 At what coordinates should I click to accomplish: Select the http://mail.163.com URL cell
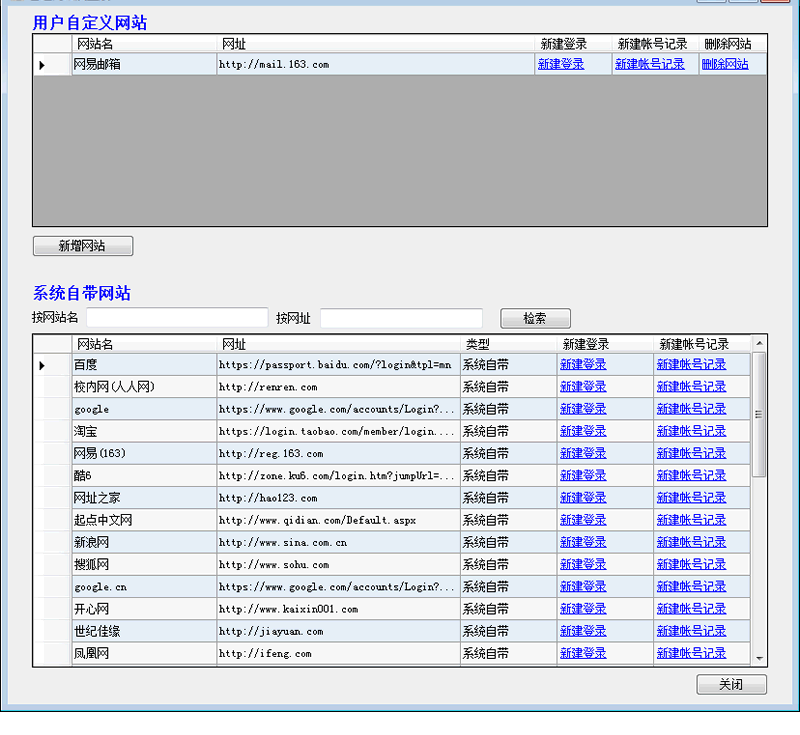(376, 64)
